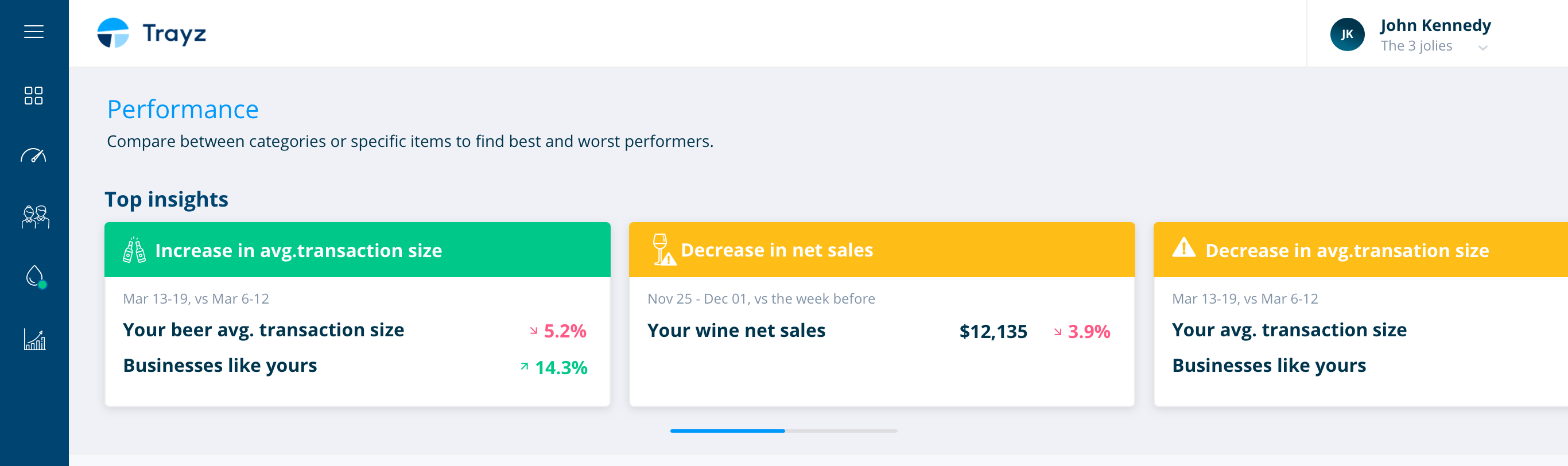Click the Trayz brand name link
Image resolution: width=1568 pixels, height=466 pixels.
(174, 33)
